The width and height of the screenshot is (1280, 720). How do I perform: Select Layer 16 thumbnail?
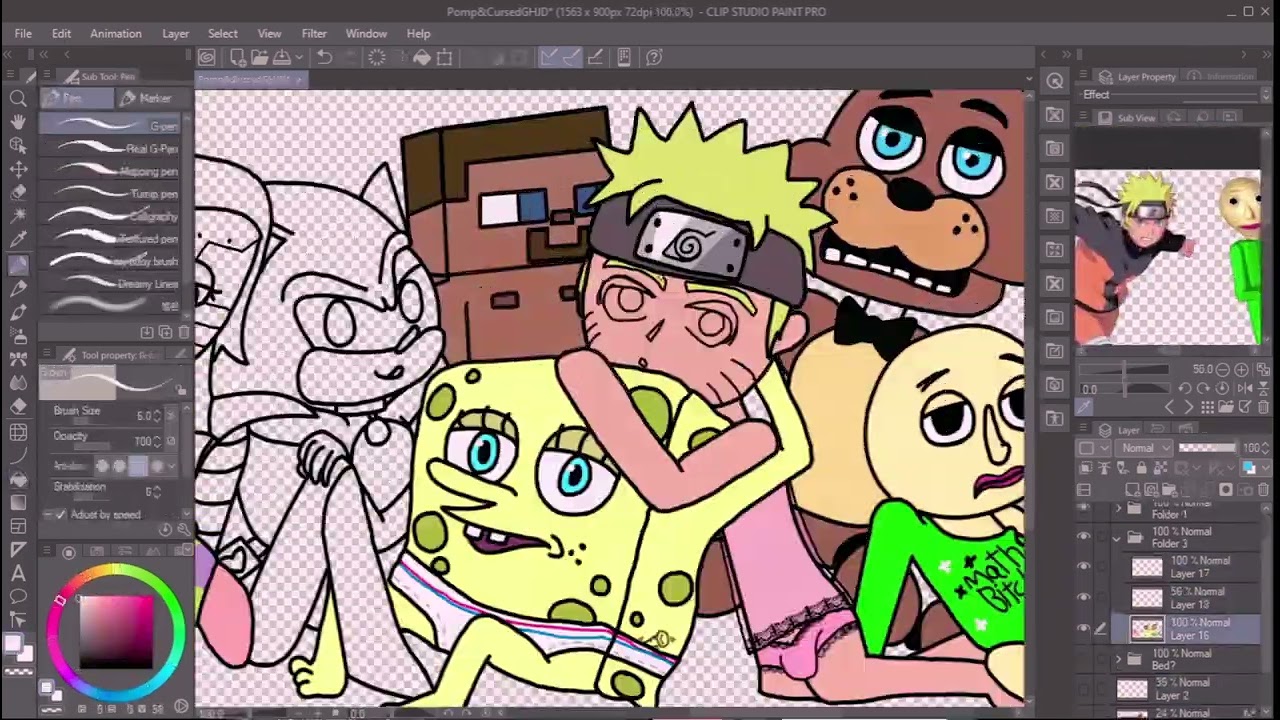(1146, 629)
